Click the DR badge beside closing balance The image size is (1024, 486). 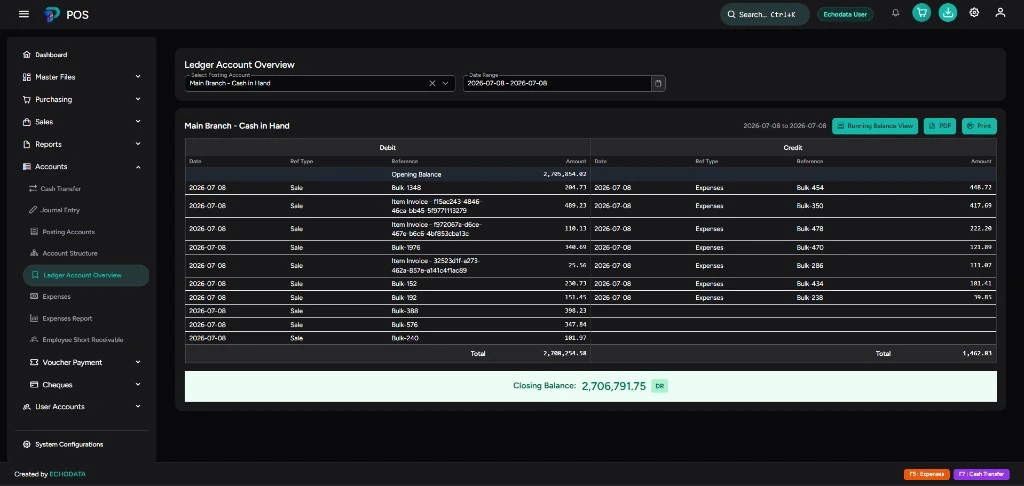click(x=660, y=386)
